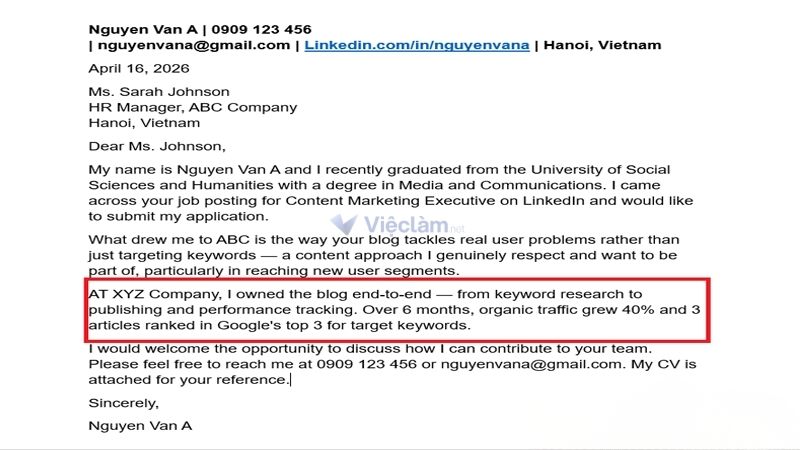The width and height of the screenshot is (800, 450).
Task: Click the signature 'Nguyen Van A' at bottom
Action: coord(140,426)
